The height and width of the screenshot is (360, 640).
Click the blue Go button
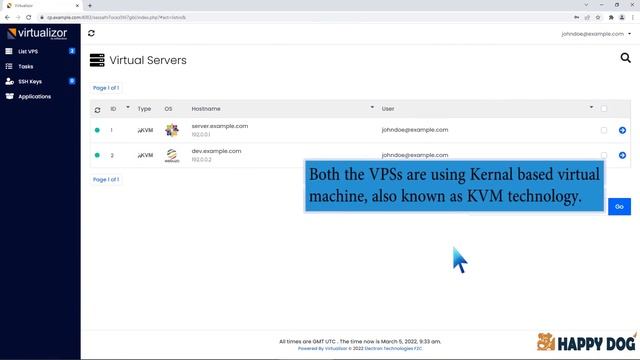tap(619, 207)
